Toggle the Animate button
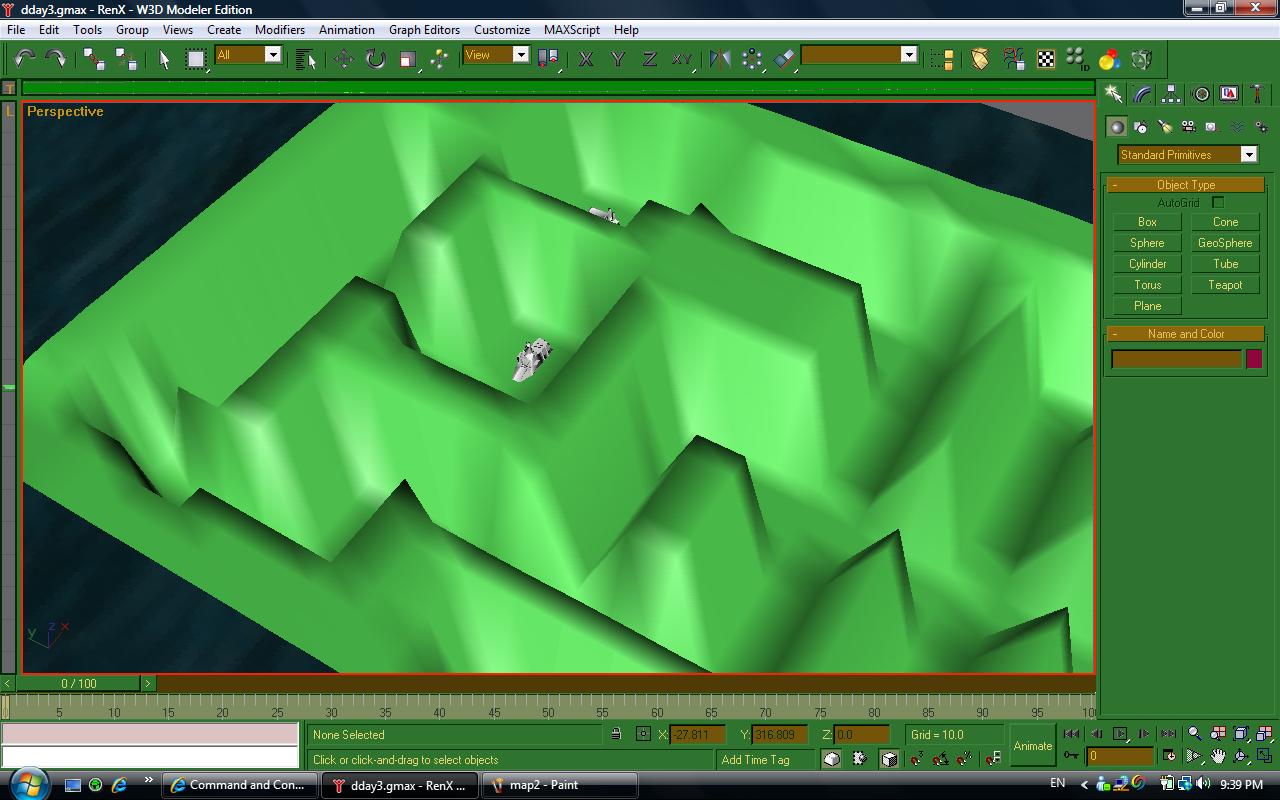1280x800 pixels. click(1032, 746)
